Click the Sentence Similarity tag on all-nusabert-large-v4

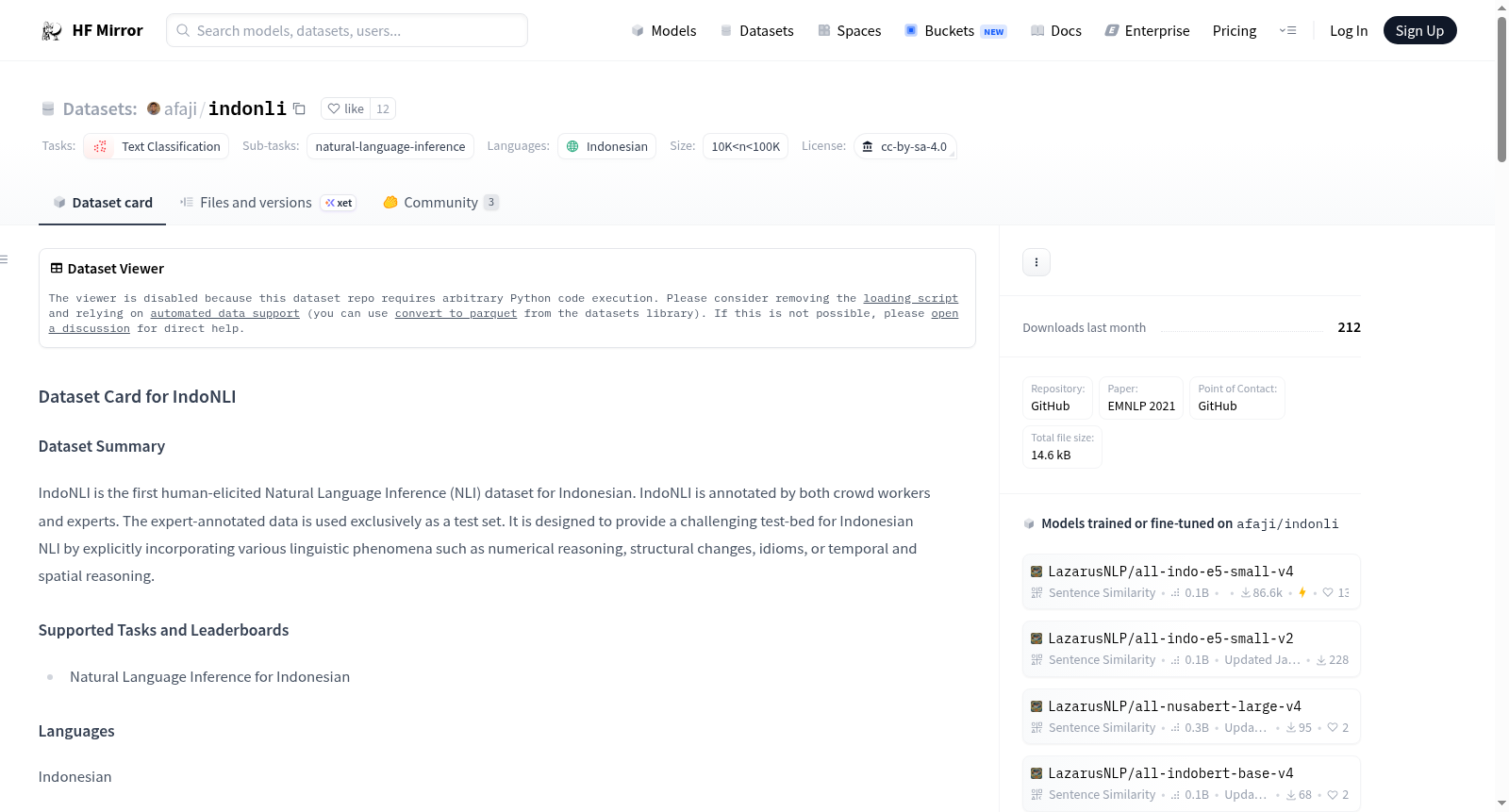tap(1102, 728)
